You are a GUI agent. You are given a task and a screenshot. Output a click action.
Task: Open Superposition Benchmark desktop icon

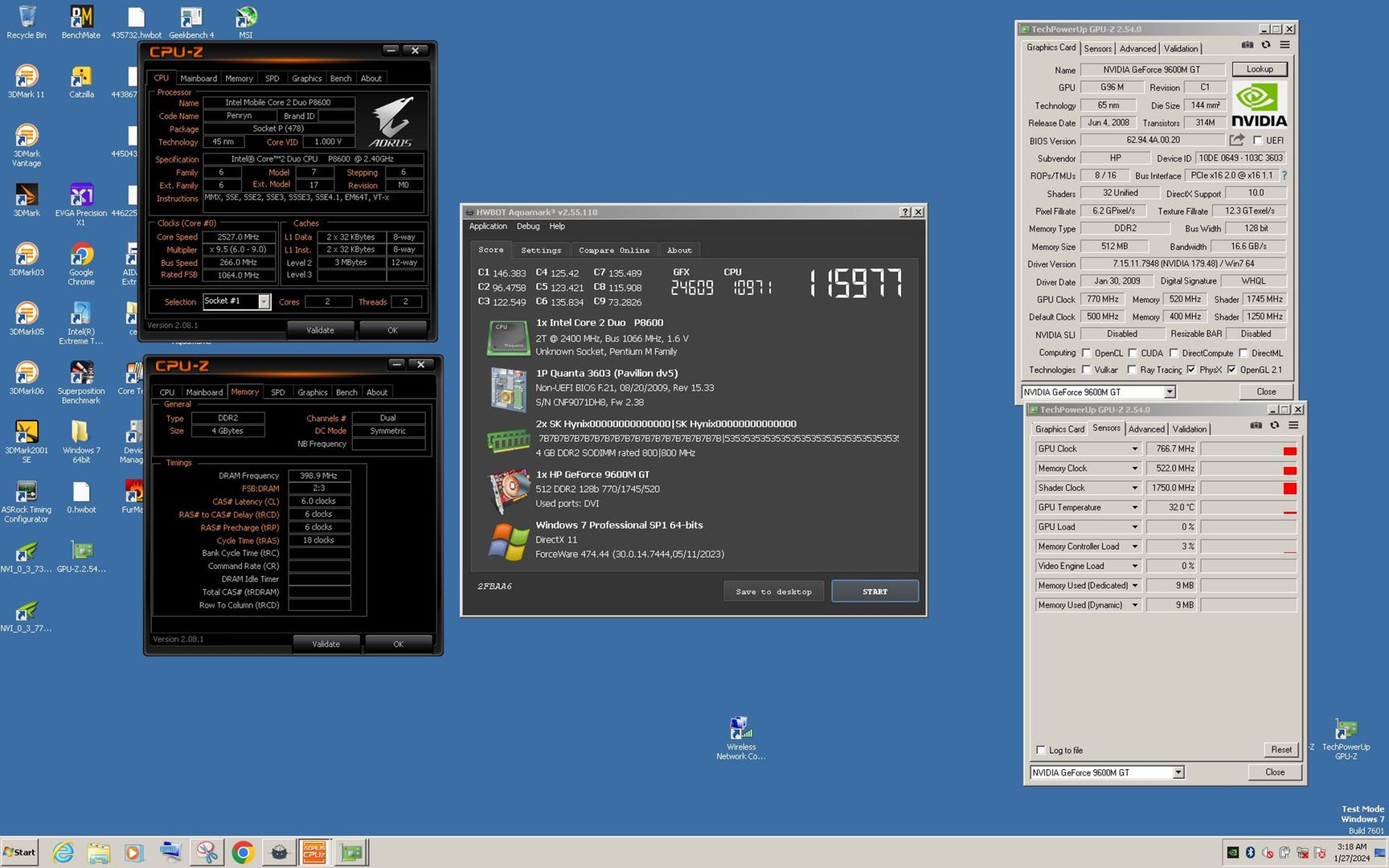pos(81,383)
